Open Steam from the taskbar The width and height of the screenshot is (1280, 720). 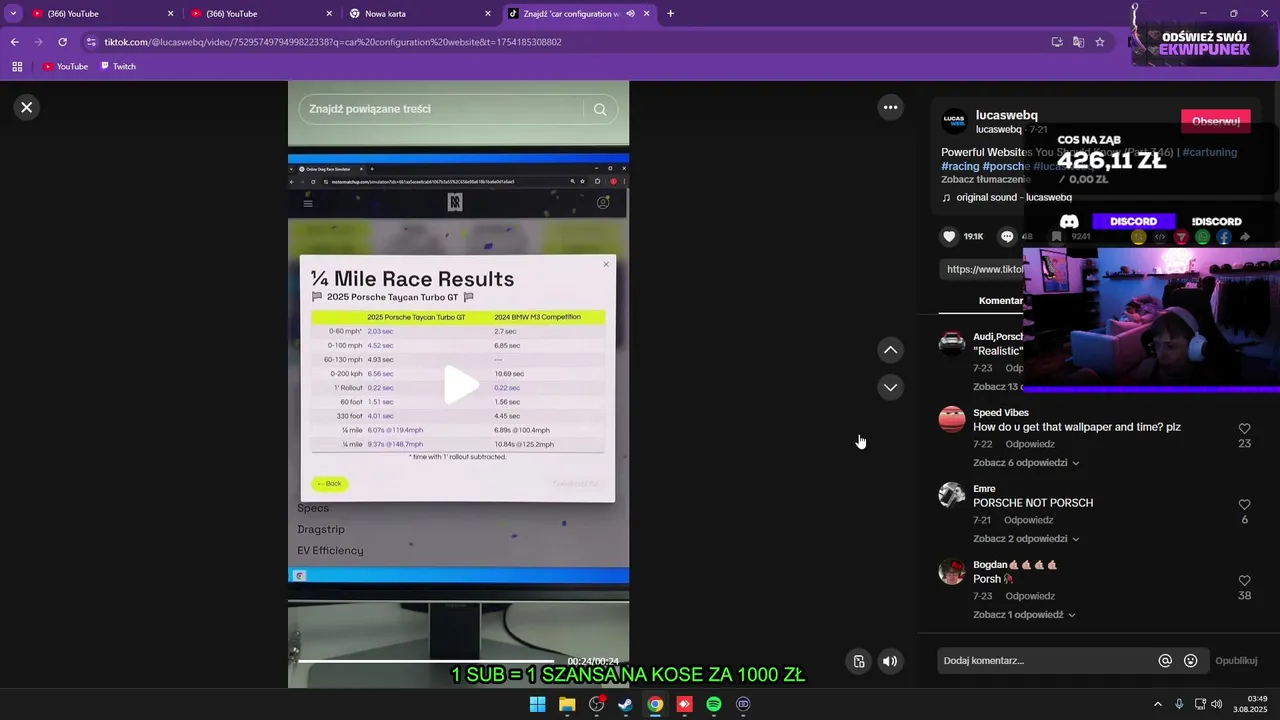(625, 704)
